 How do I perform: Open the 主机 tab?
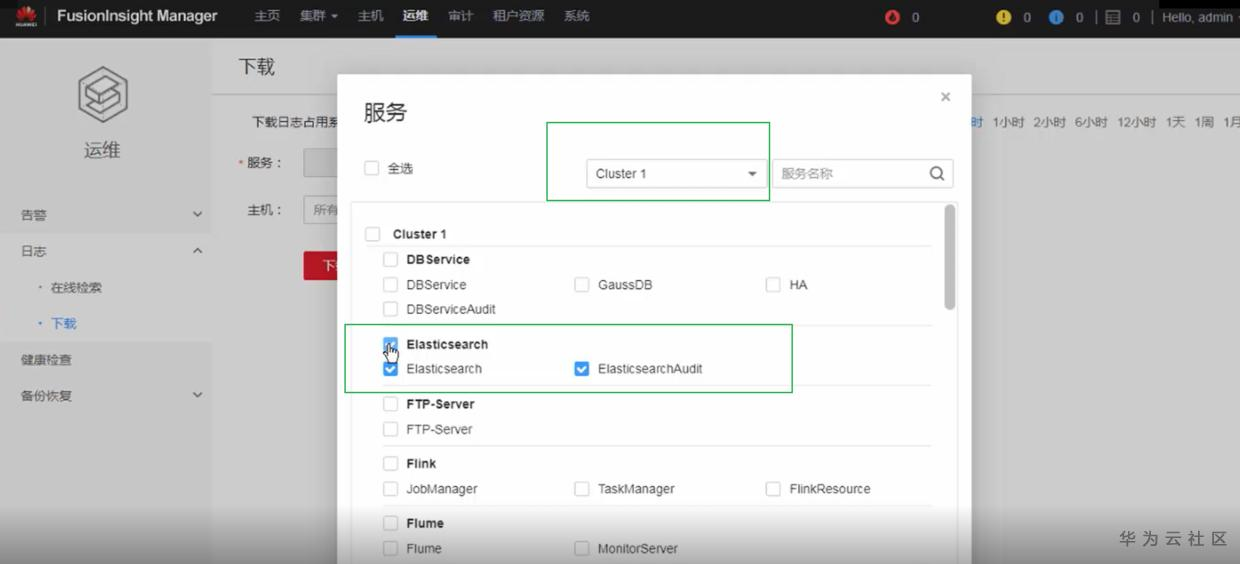tap(370, 17)
